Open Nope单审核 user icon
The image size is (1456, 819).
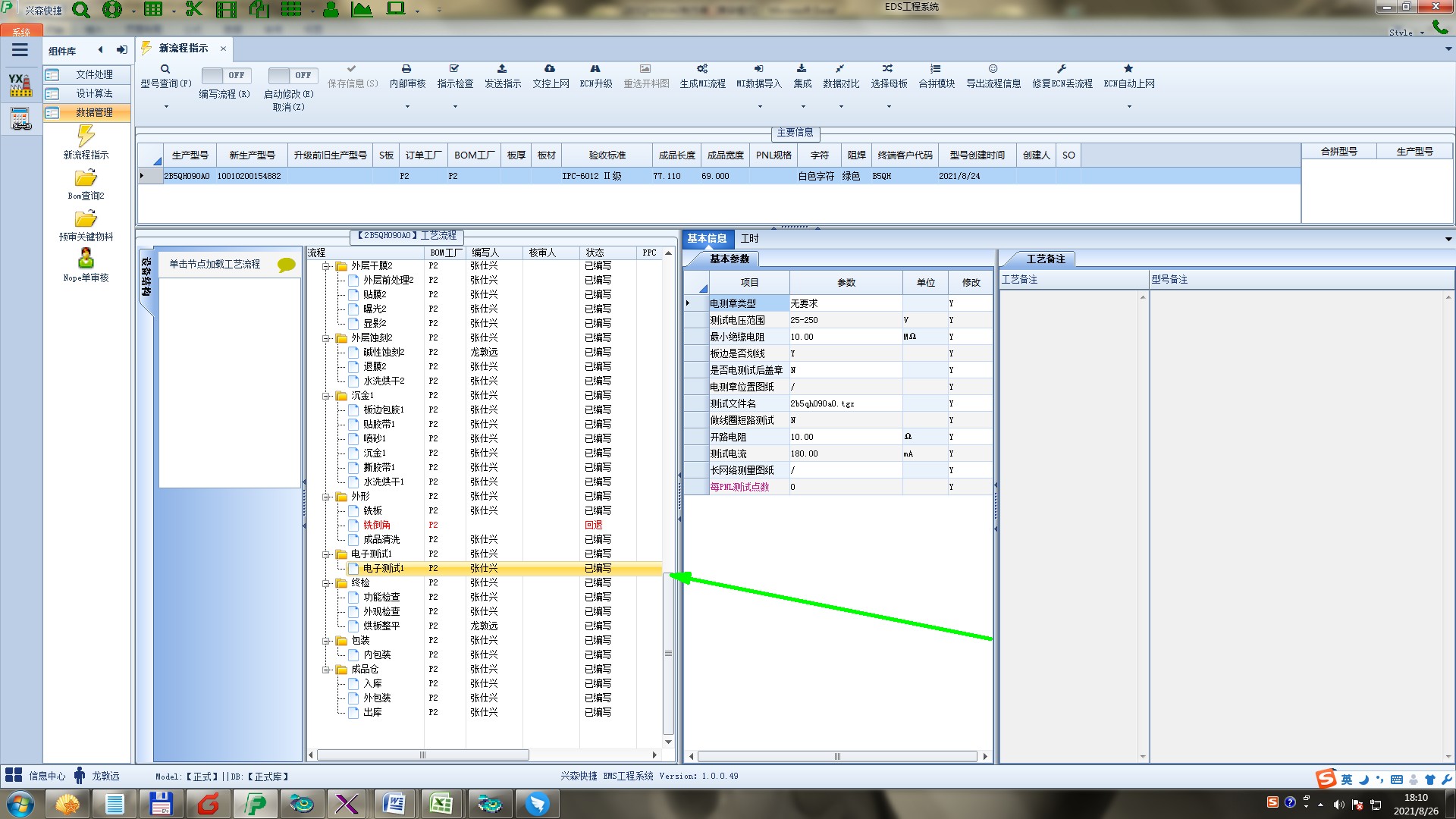click(86, 259)
